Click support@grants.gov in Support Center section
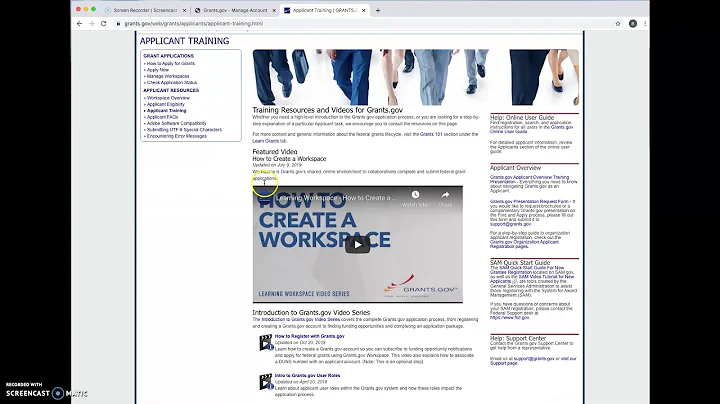 coord(534,359)
